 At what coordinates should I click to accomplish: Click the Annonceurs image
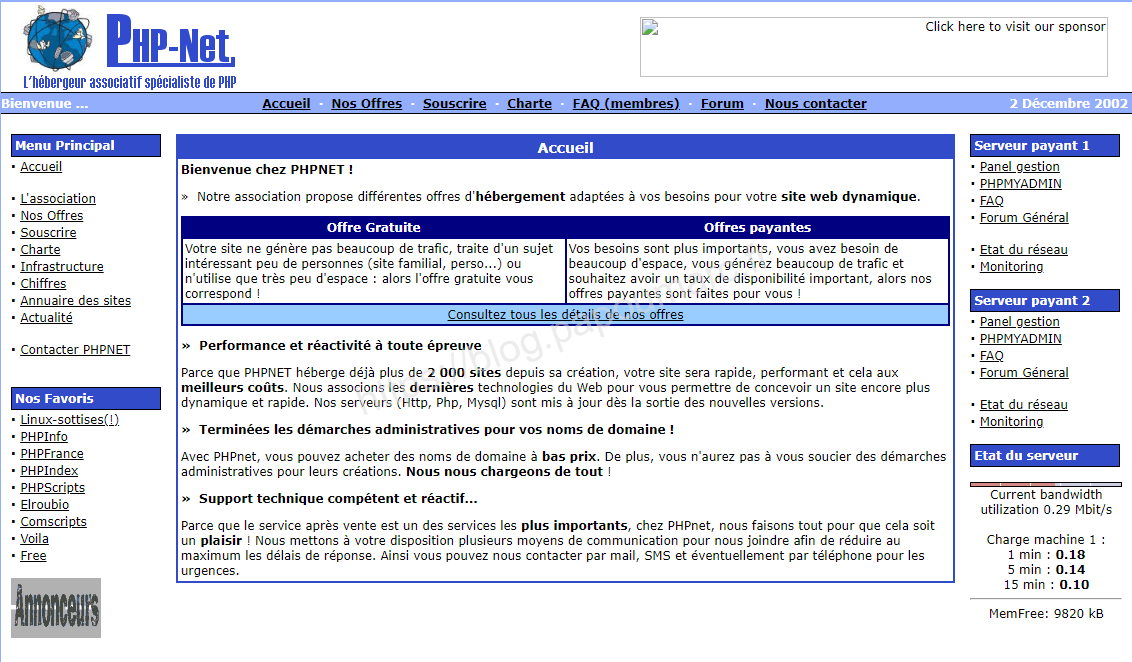[56, 607]
